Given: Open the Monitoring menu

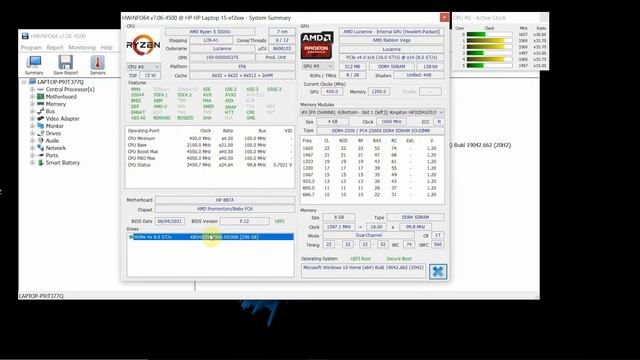Looking at the screenshot, I should tap(82, 48).
